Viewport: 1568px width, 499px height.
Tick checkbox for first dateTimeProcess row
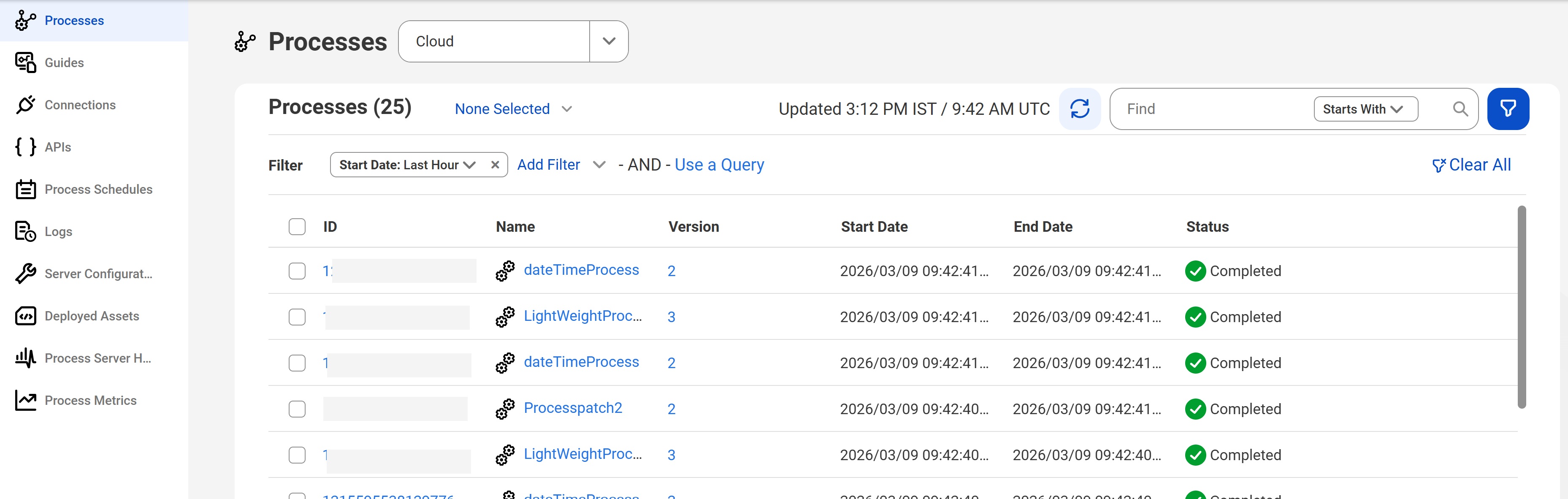297,271
